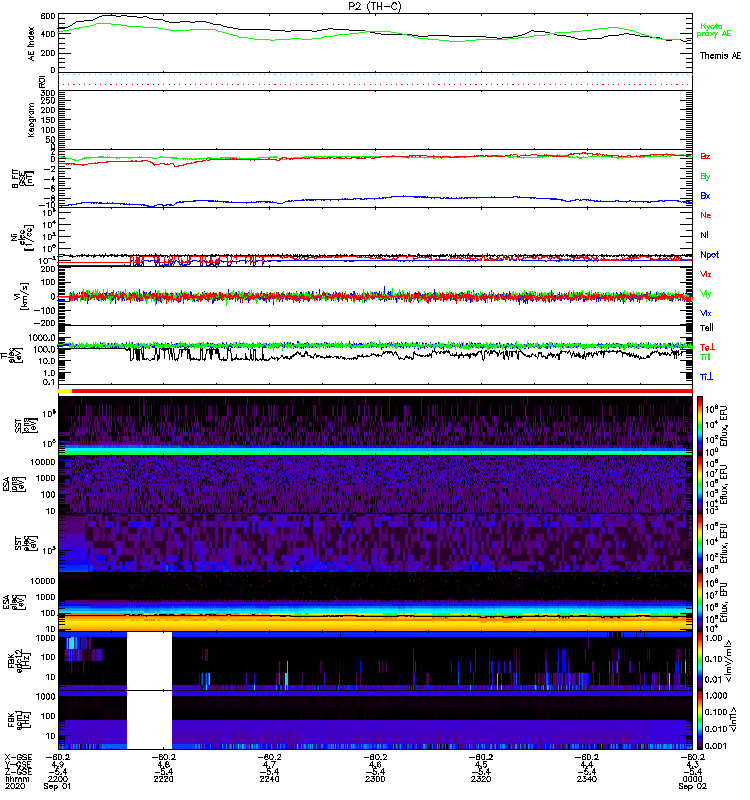Click the blue Bx trace in B_FIT panel

375,198
